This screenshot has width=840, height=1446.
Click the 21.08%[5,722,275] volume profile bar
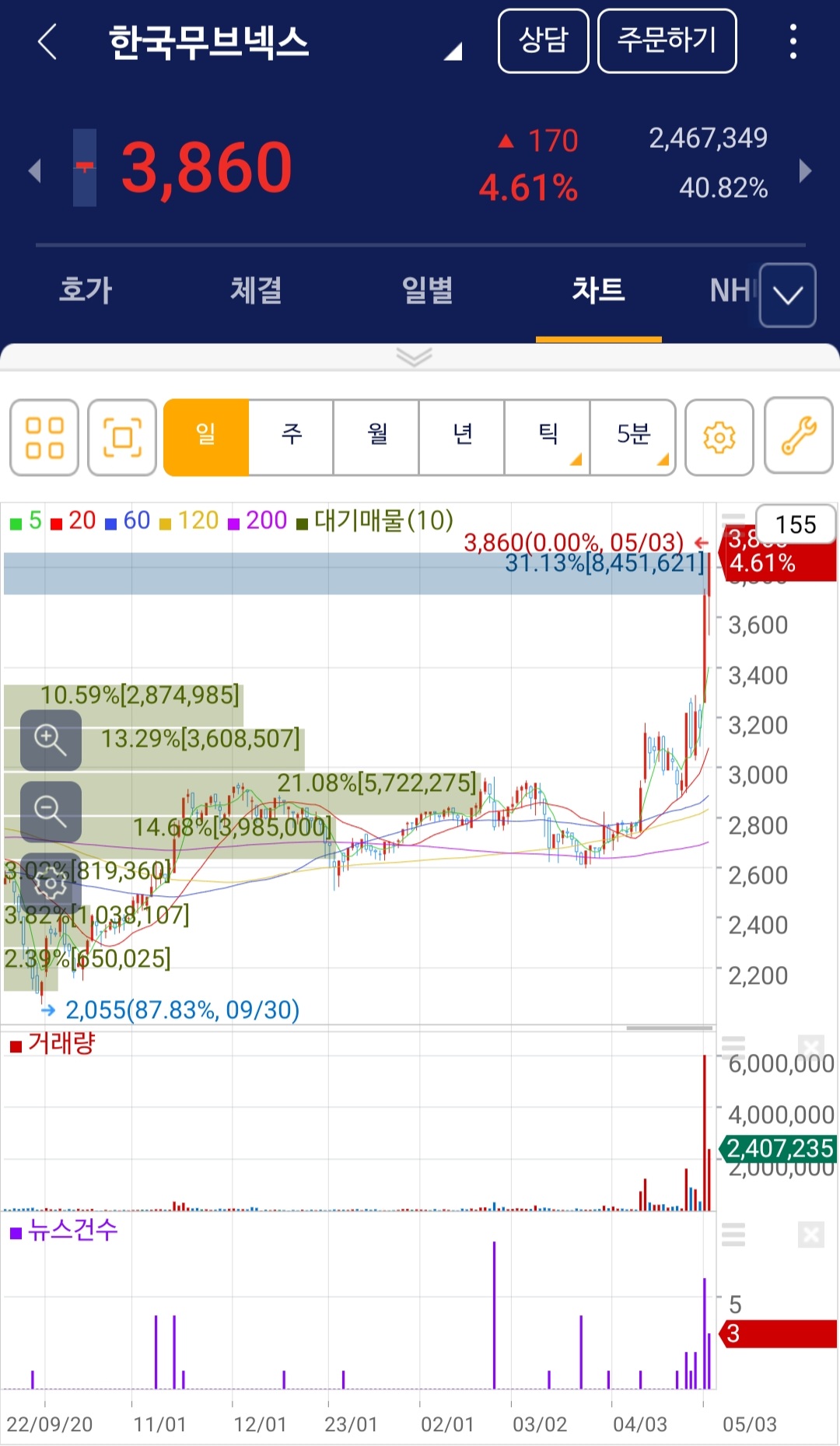243,793
